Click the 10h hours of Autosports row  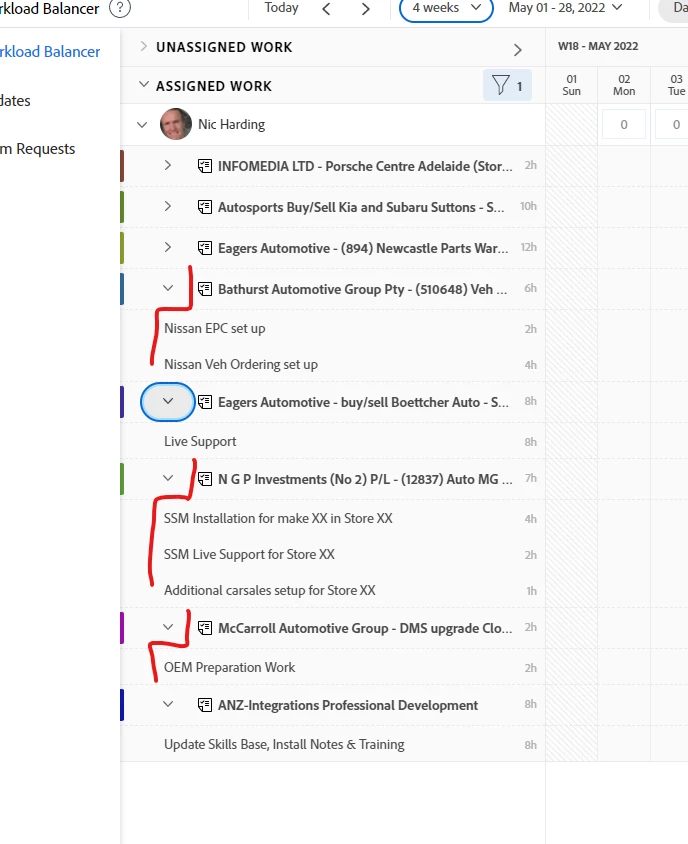tap(528, 206)
